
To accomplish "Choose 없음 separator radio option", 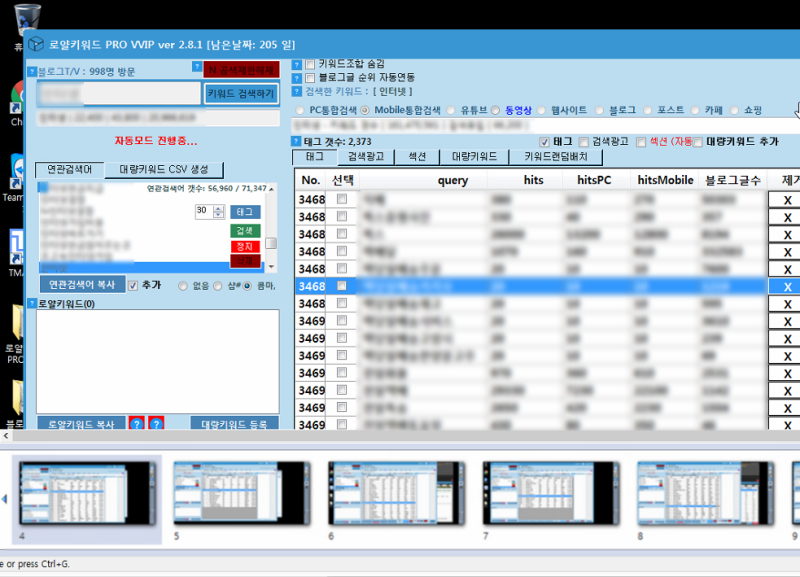I will tap(183, 286).
